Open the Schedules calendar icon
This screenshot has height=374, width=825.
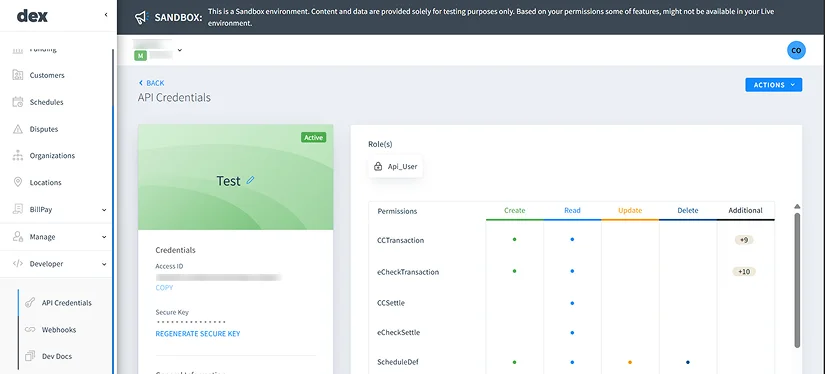click(18, 102)
